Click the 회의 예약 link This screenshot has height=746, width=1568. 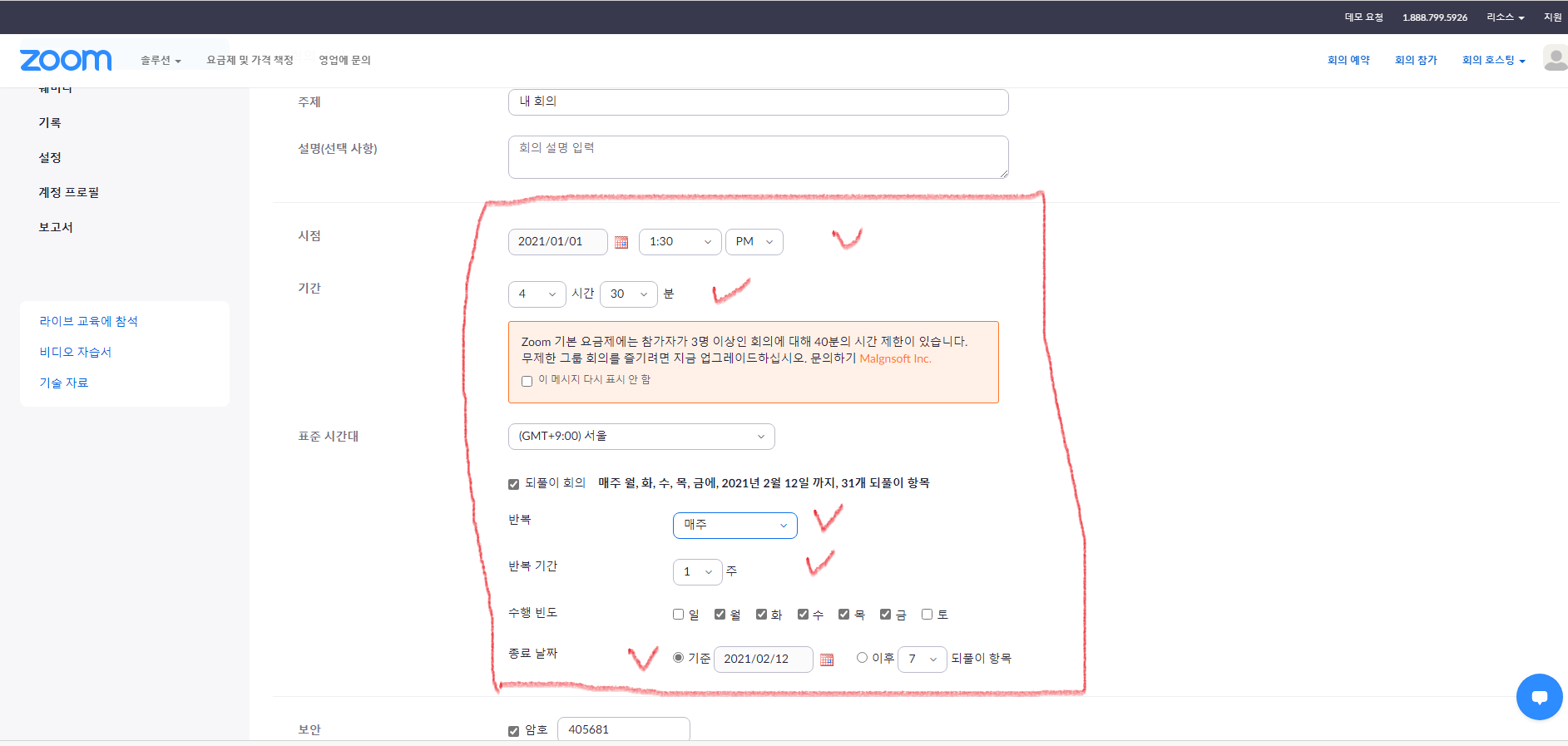point(1348,60)
